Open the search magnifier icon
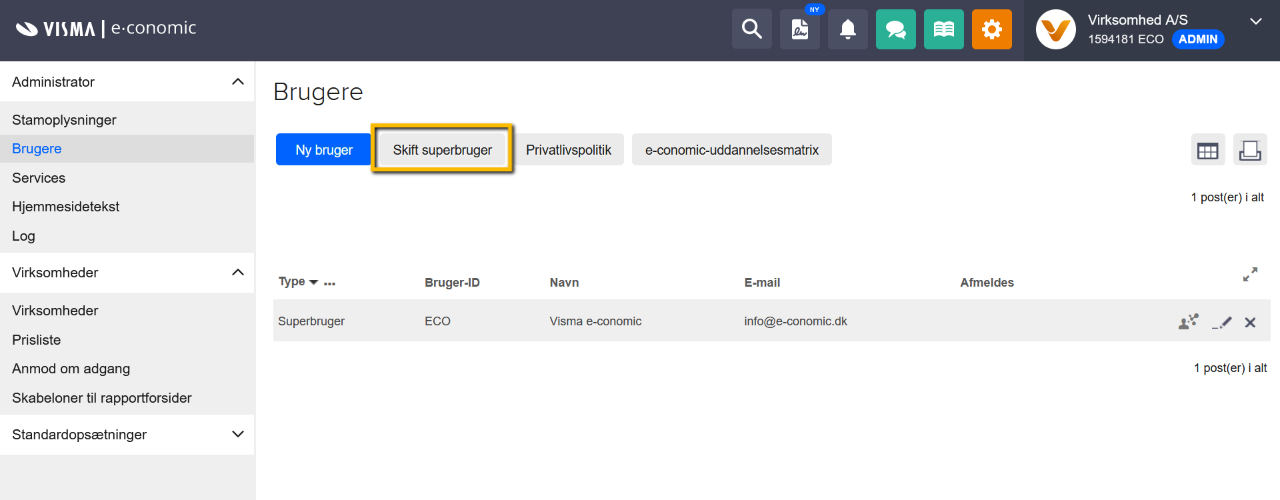Viewport: 1280px width, 500px height. pyautogui.click(x=752, y=29)
